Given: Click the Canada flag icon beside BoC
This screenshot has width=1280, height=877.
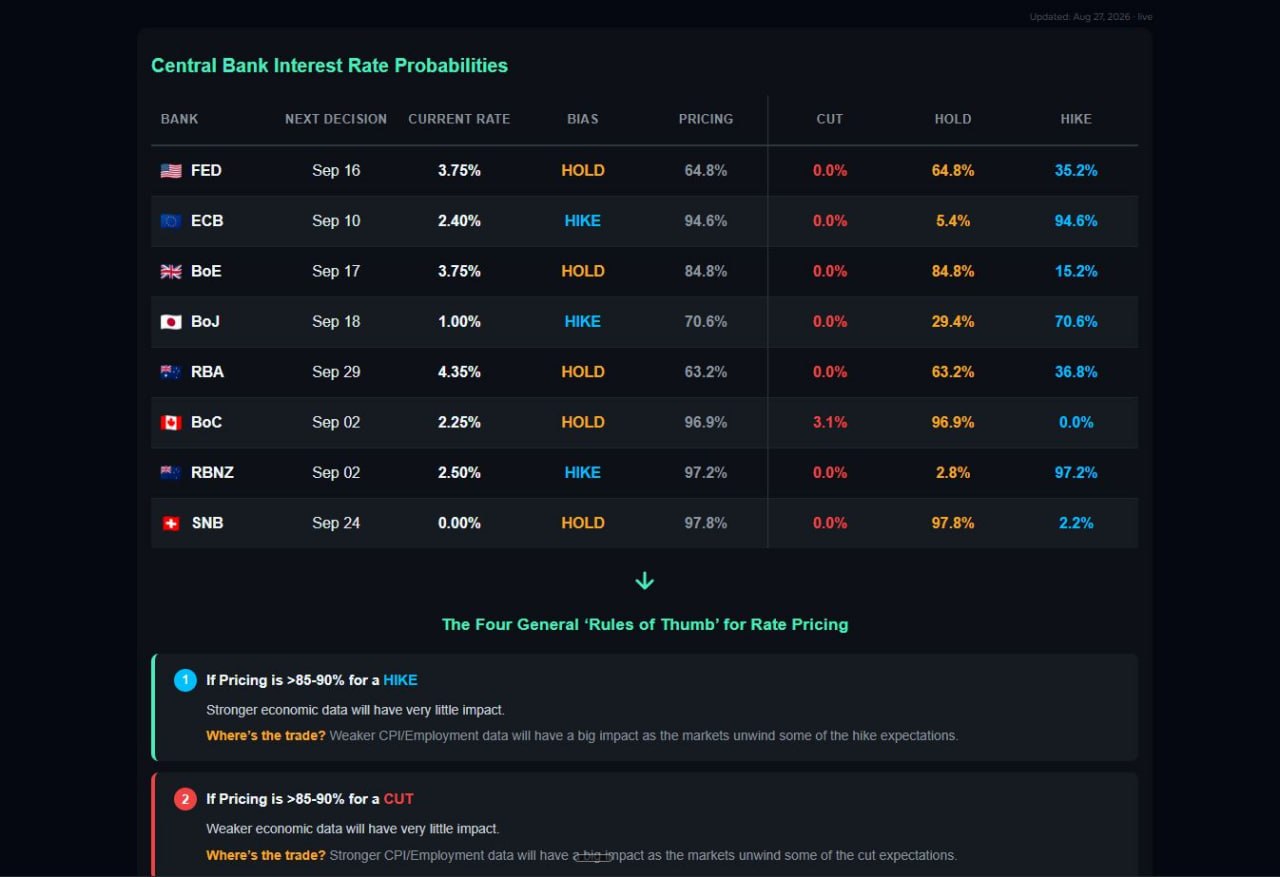Looking at the screenshot, I should coord(171,422).
